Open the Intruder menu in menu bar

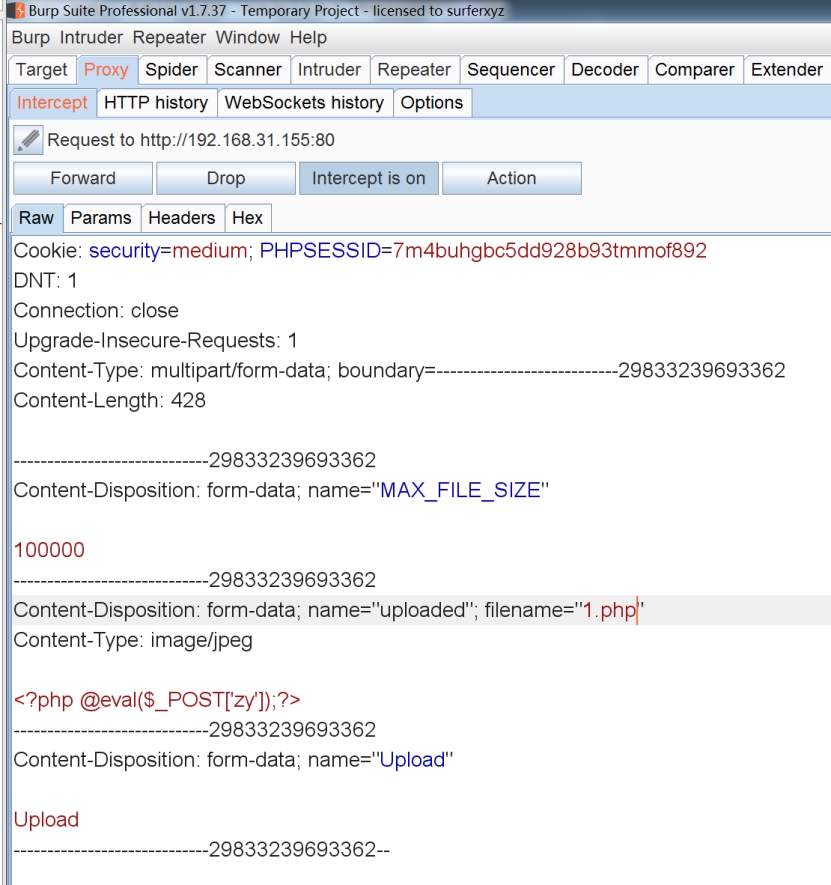pyautogui.click(x=91, y=37)
